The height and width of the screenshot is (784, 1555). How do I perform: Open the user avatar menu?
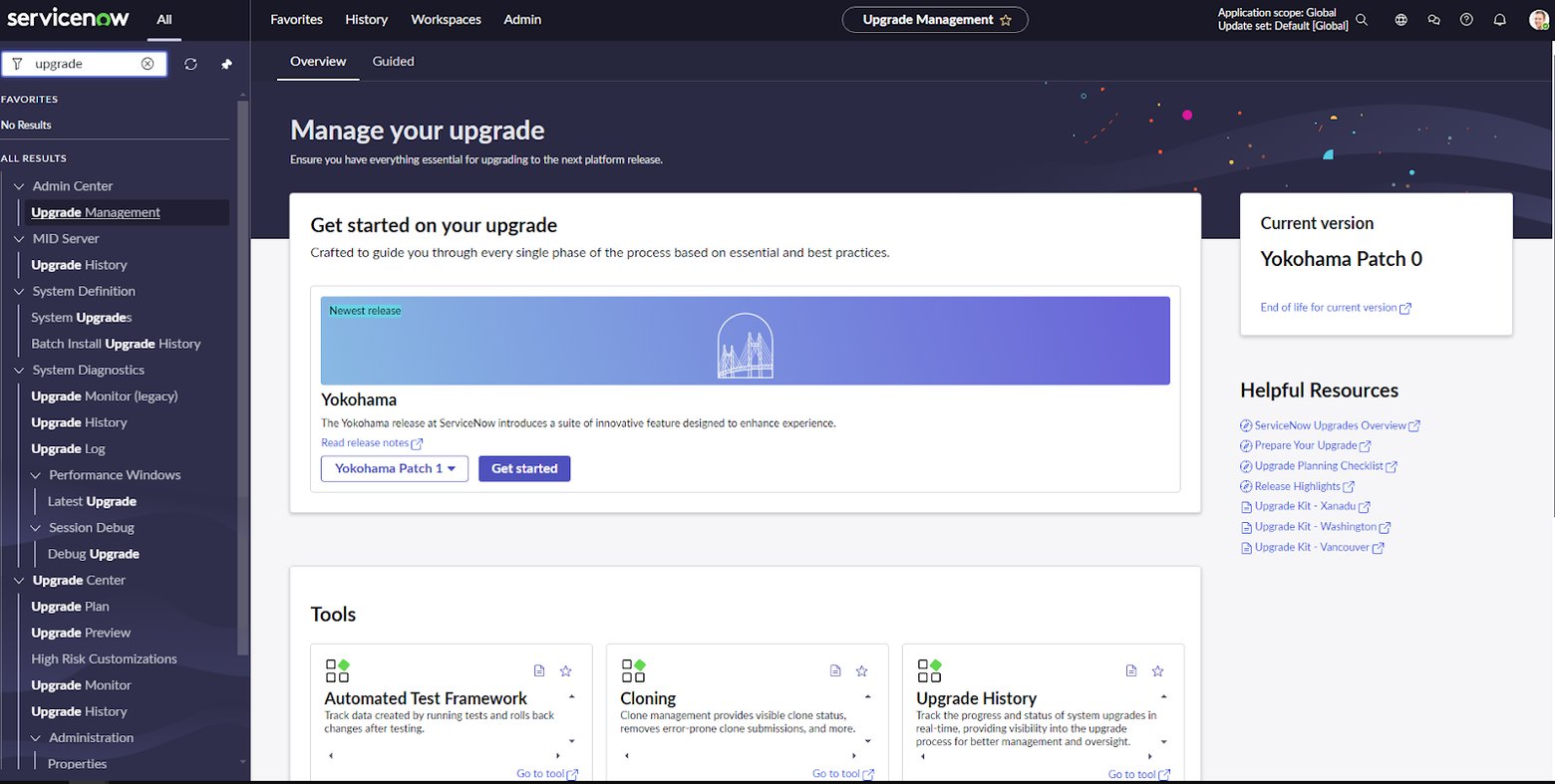[1537, 19]
